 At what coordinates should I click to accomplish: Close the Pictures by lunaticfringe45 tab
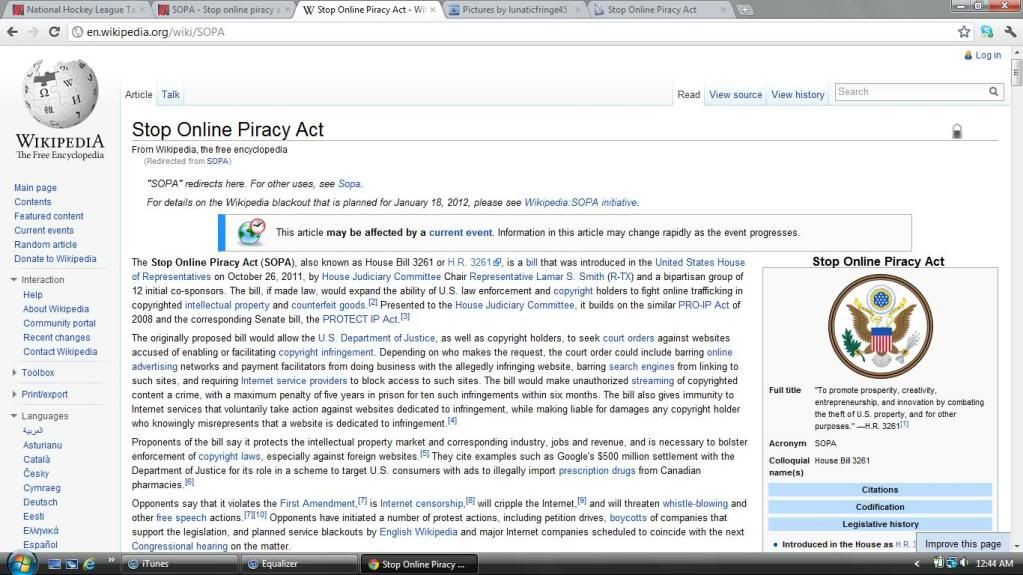coord(577,10)
